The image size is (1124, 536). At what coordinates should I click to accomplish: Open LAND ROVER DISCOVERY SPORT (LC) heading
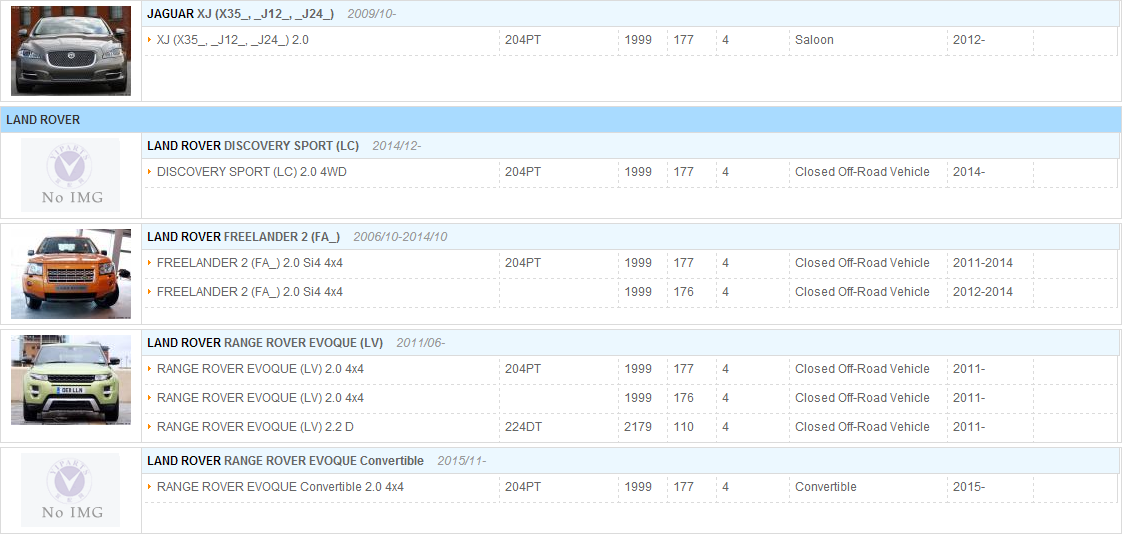pos(253,145)
